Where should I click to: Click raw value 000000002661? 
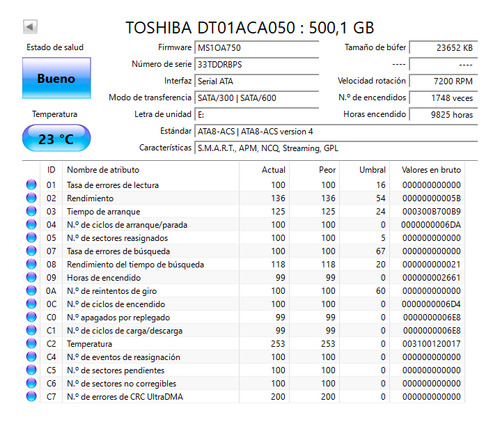[431, 277]
